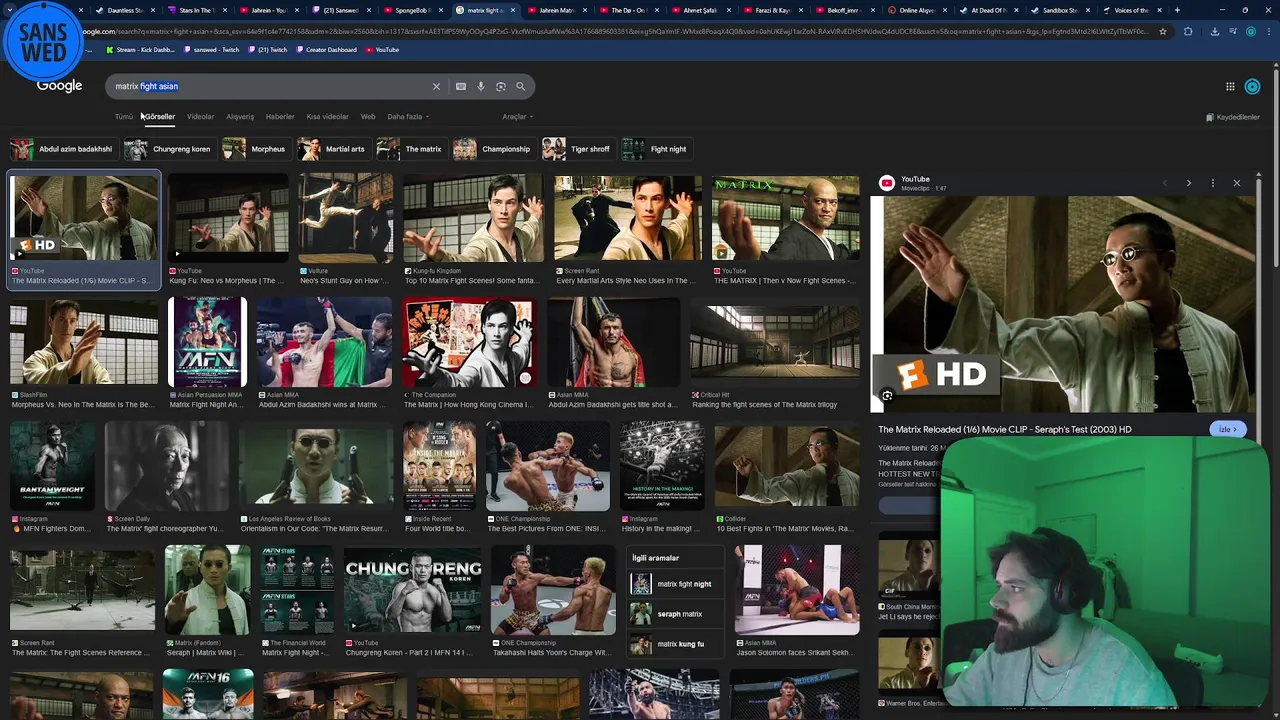Filter by Fight night chip
Image resolution: width=1280 pixels, height=720 pixels.
pyautogui.click(x=655, y=149)
